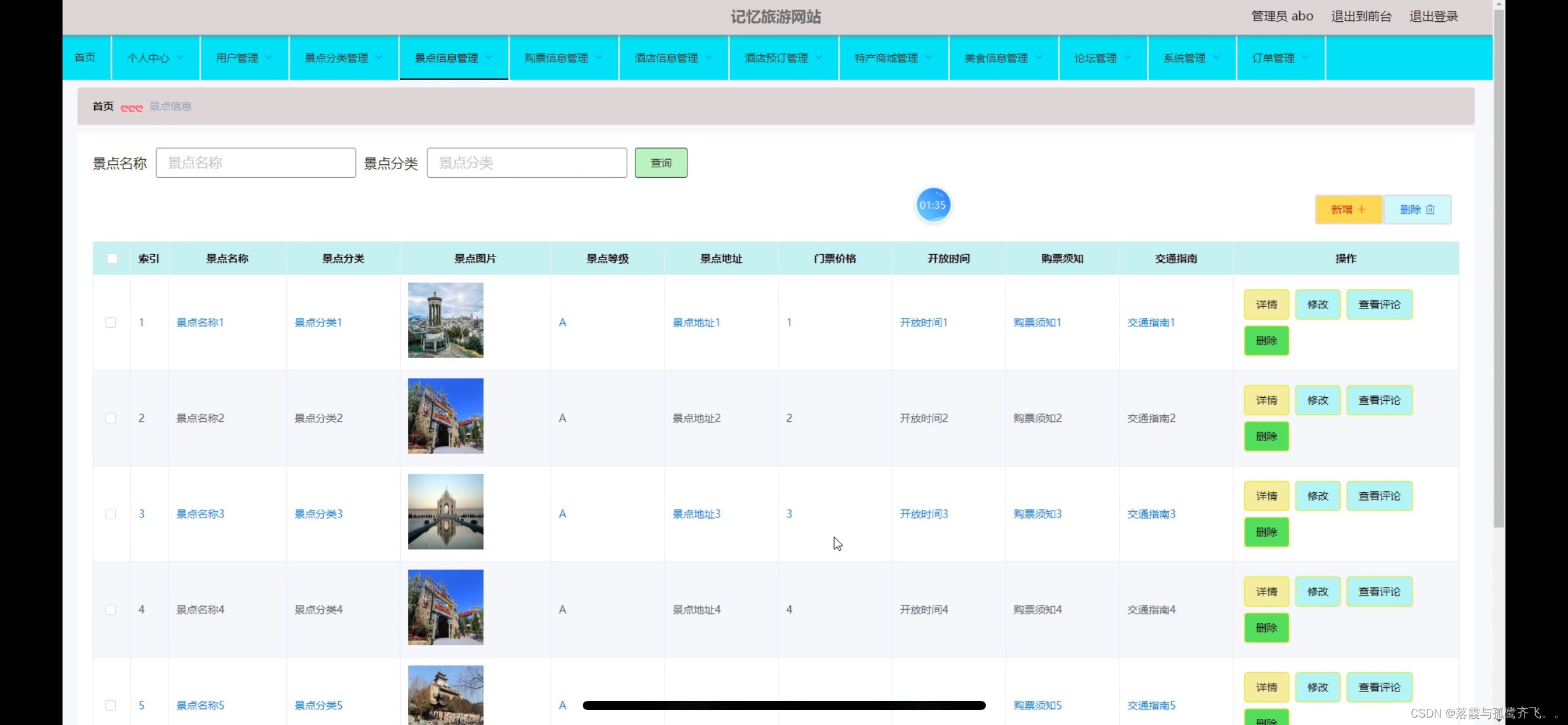Click 查看评论 for 景点名称2

1379,400
